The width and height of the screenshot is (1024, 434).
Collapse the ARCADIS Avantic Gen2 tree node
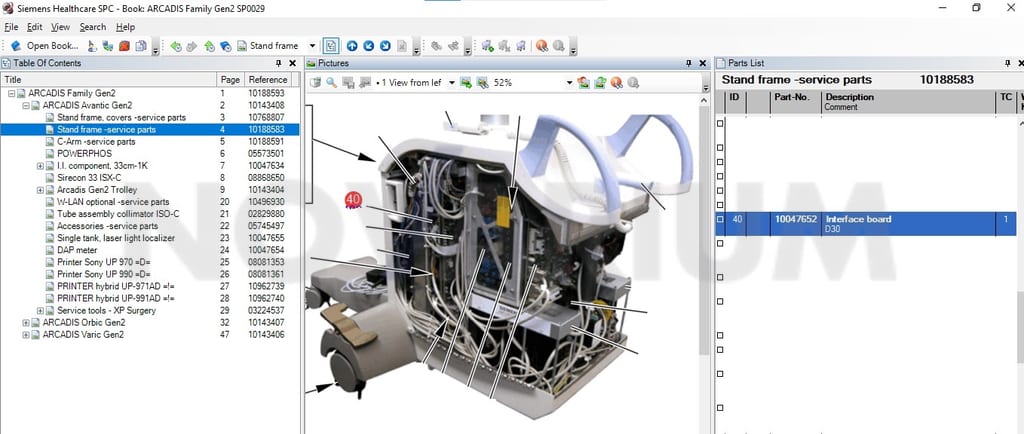(26, 105)
